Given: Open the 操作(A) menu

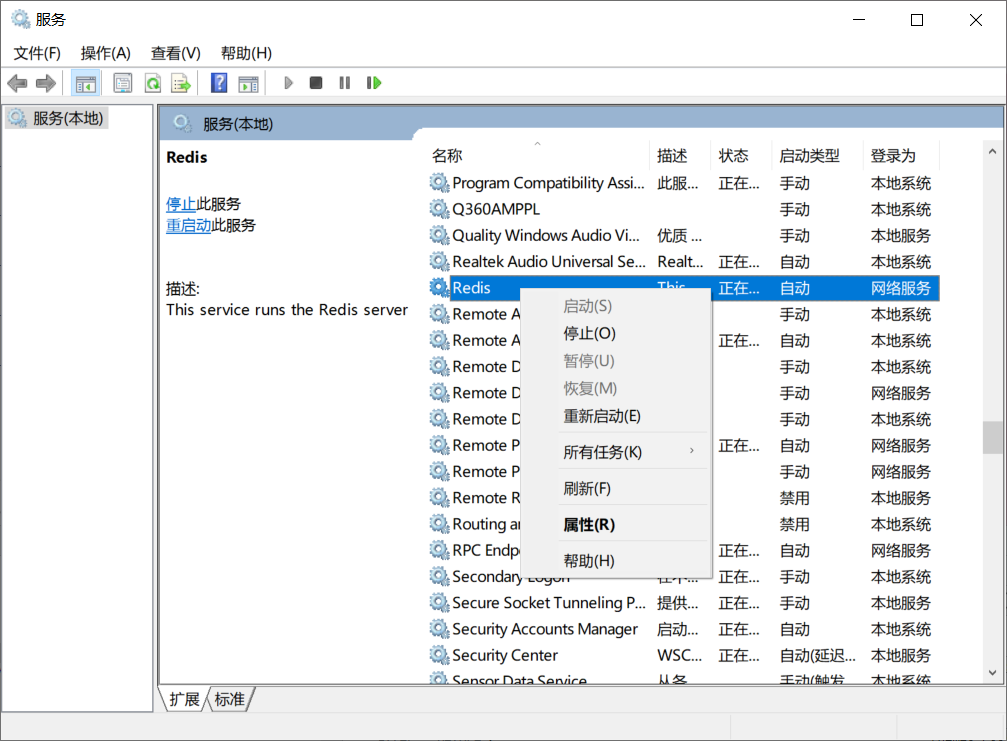Looking at the screenshot, I should 105,53.
